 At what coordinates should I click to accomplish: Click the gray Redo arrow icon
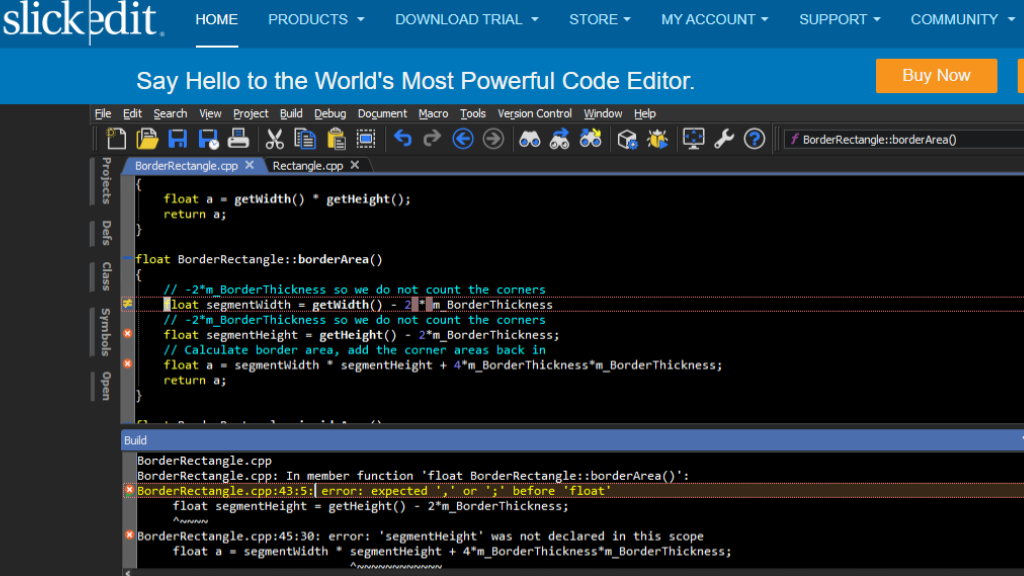point(432,139)
